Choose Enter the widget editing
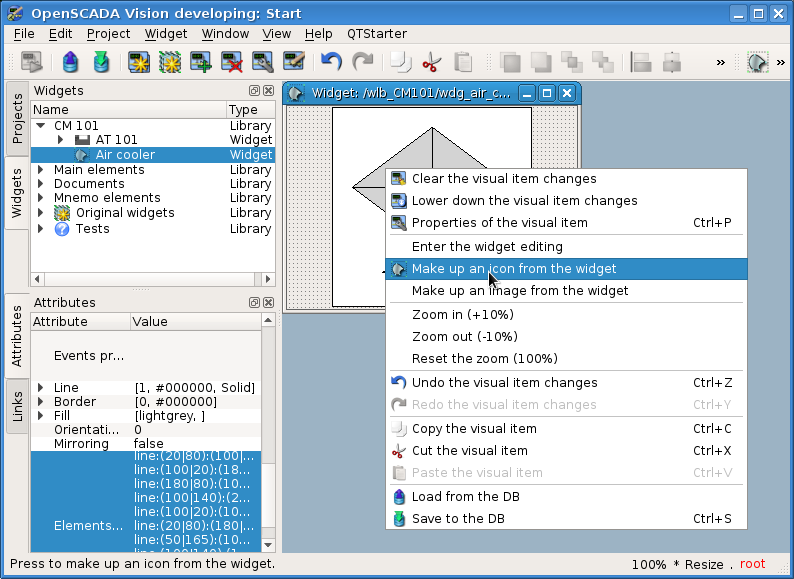 click(566, 247)
